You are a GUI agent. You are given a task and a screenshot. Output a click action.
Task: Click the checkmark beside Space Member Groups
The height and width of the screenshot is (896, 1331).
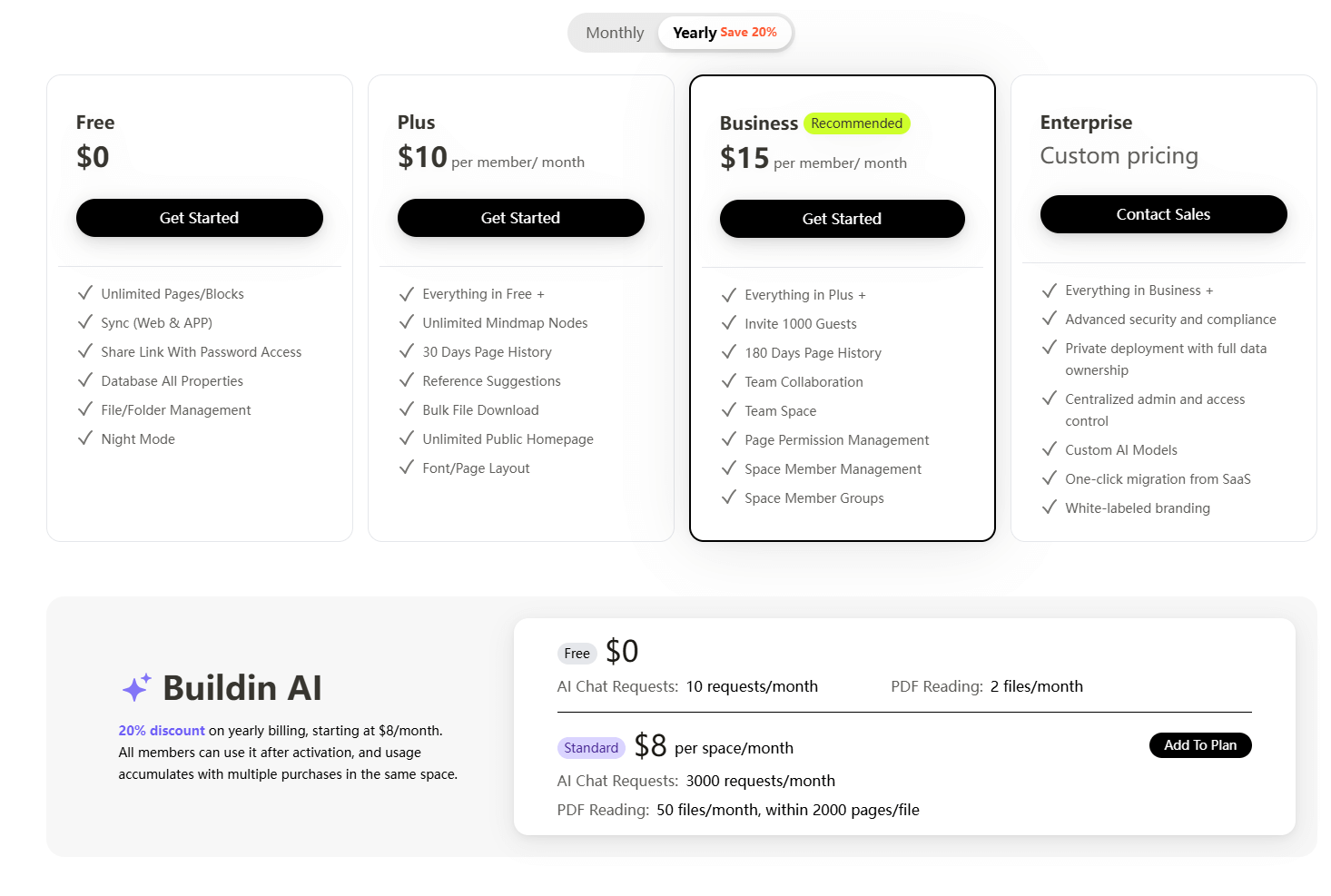(729, 497)
